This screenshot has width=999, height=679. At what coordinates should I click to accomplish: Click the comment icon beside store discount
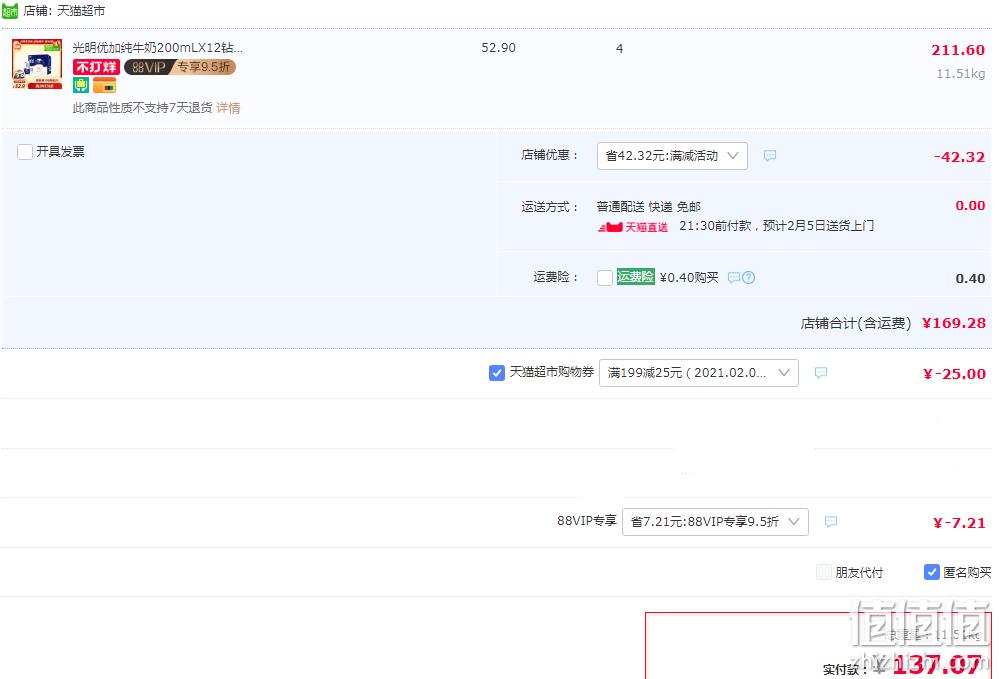(x=770, y=155)
